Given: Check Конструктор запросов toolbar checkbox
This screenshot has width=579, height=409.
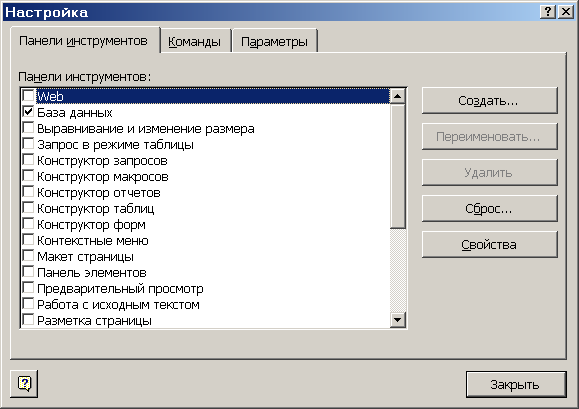Looking at the screenshot, I should [x=28, y=160].
